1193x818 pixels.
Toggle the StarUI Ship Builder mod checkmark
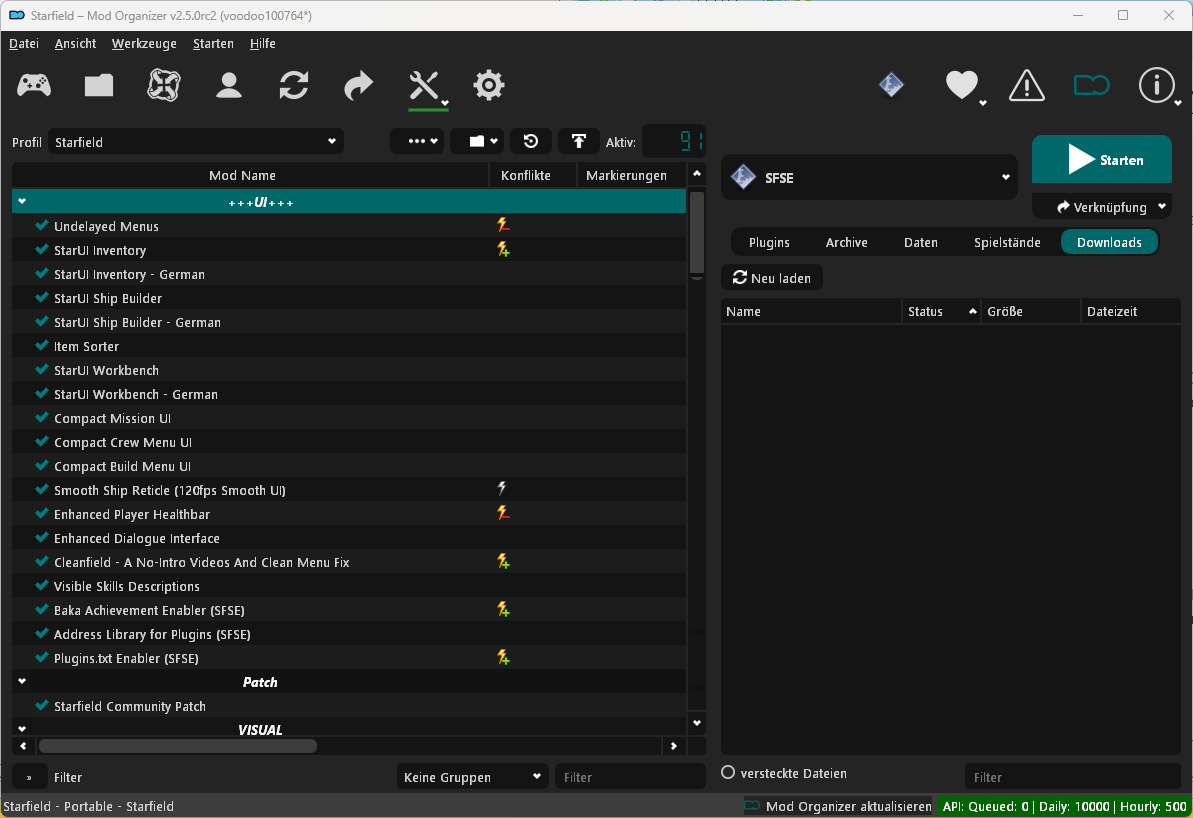point(42,298)
